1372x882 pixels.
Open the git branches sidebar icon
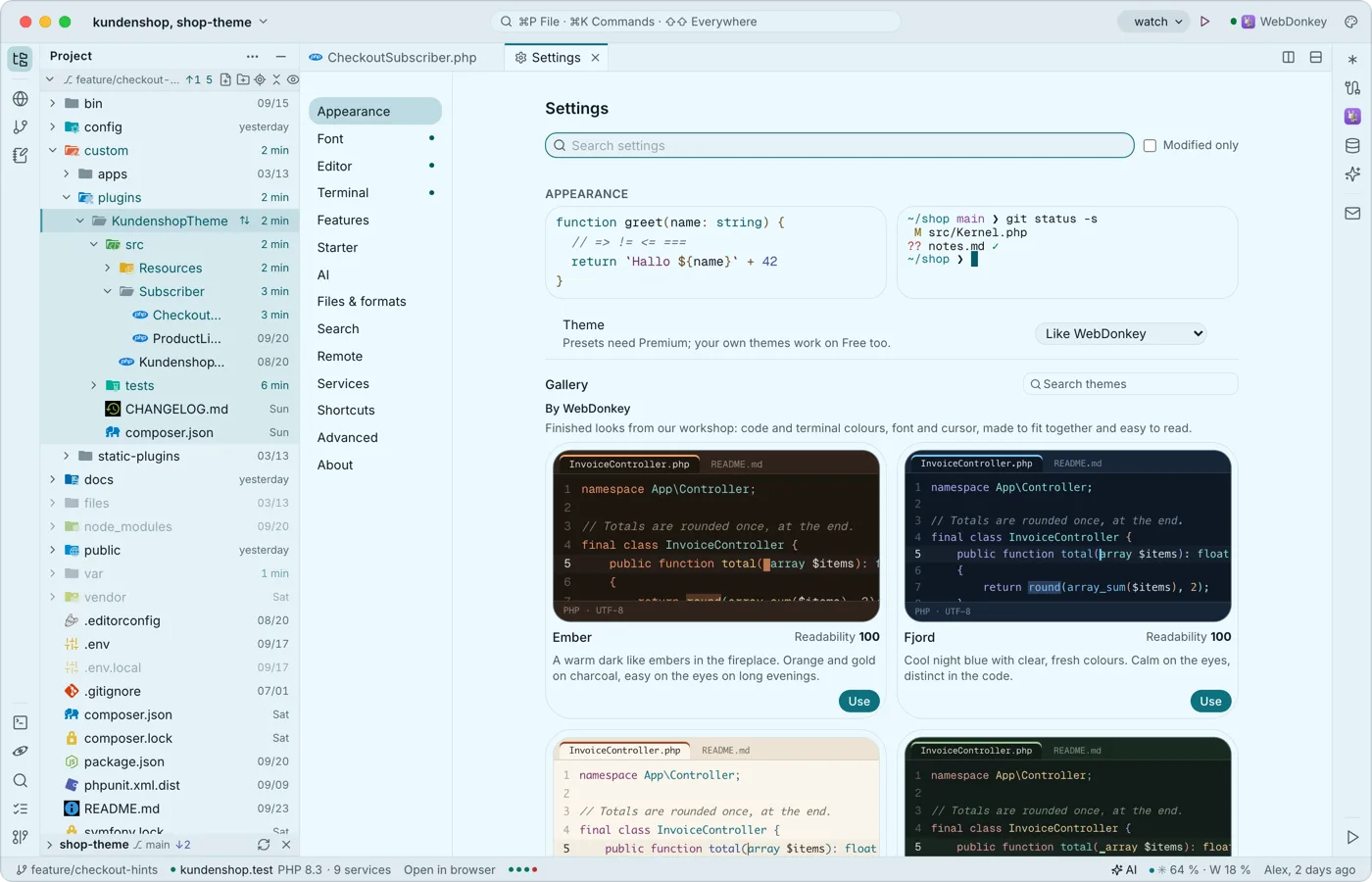pyautogui.click(x=20, y=126)
